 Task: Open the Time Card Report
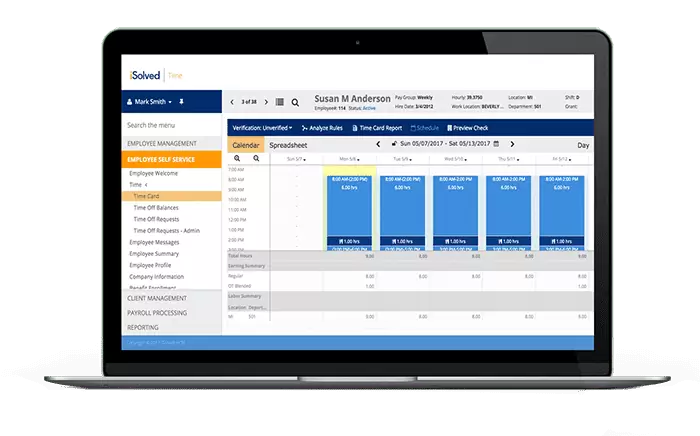(376, 128)
